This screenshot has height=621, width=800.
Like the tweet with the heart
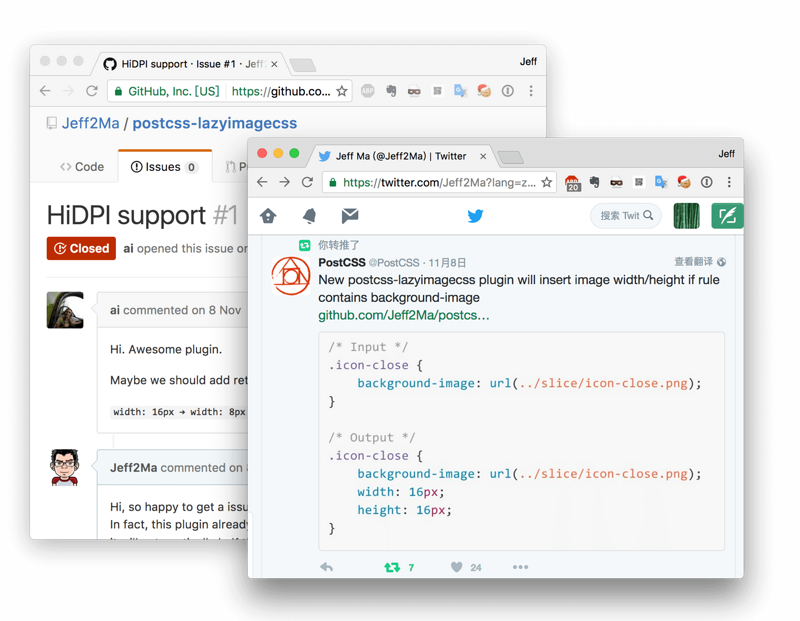[455, 567]
